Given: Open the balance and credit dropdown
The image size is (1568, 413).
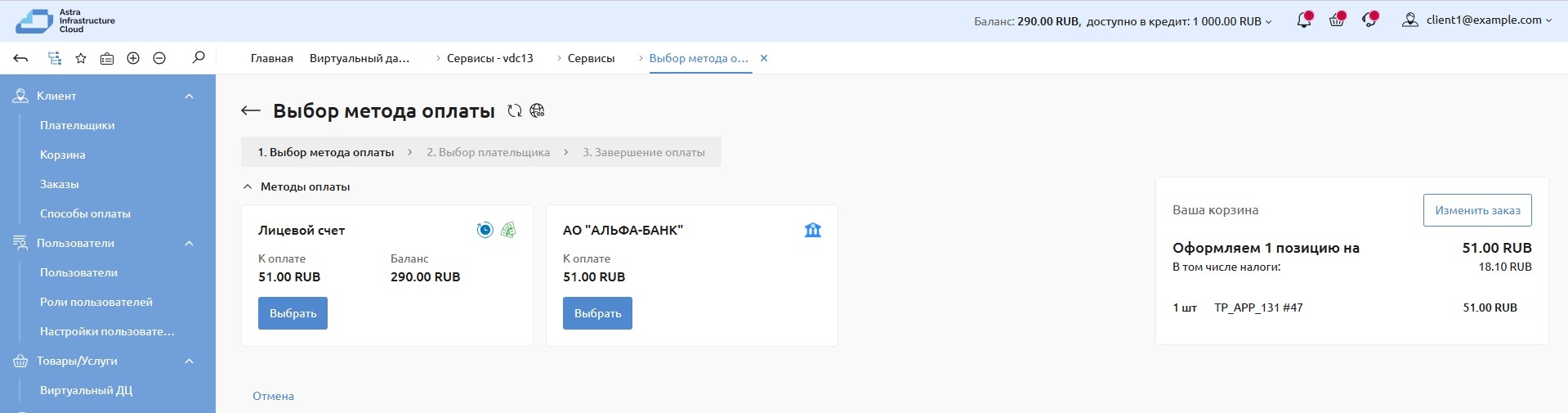Looking at the screenshot, I should tap(1123, 21).
